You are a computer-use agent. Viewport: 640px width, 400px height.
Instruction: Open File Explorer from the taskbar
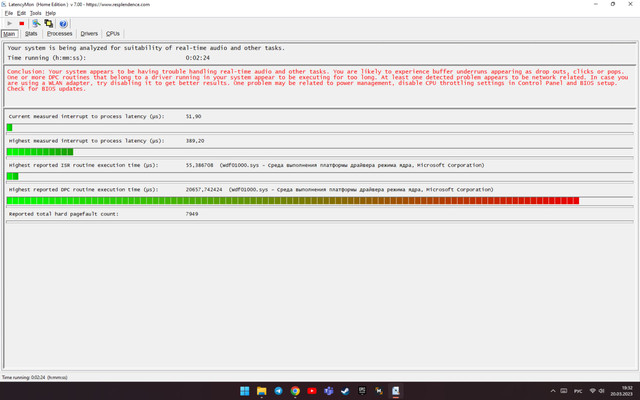262,391
